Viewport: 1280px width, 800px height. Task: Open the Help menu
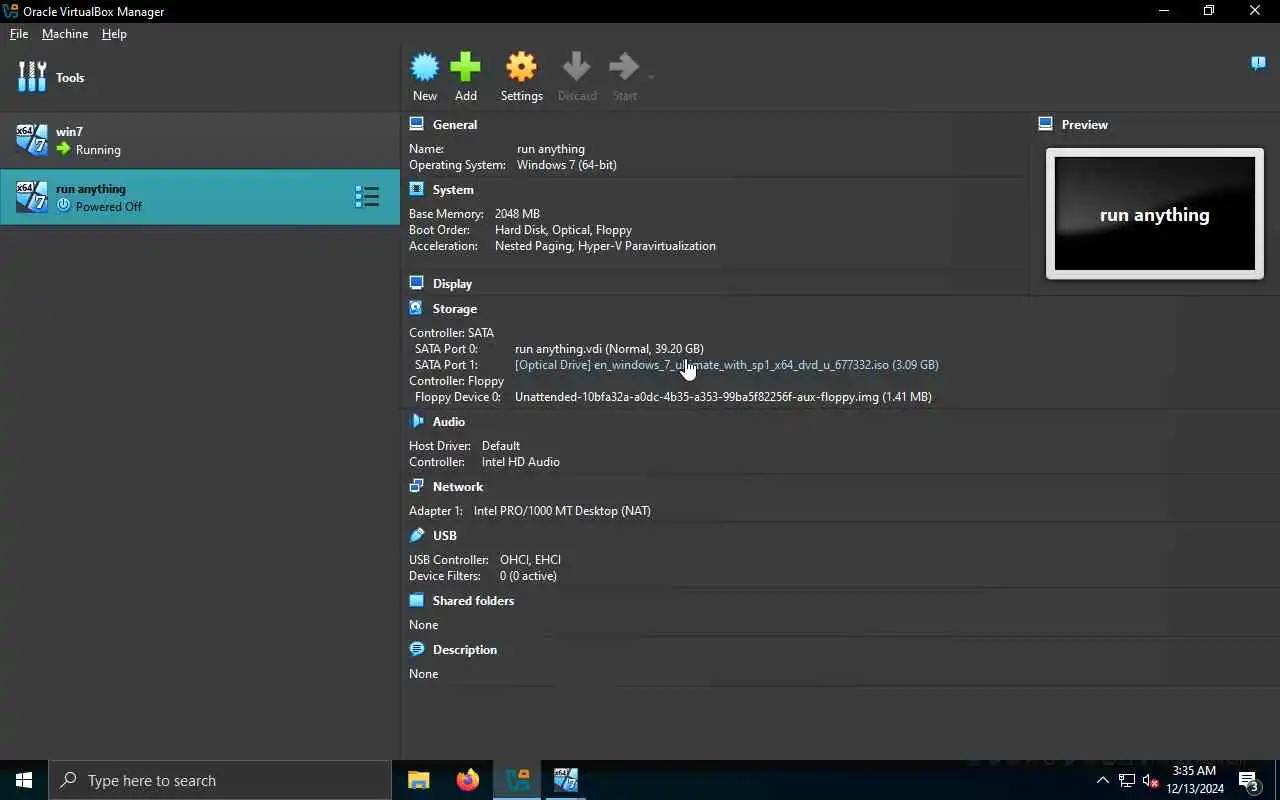pos(114,34)
